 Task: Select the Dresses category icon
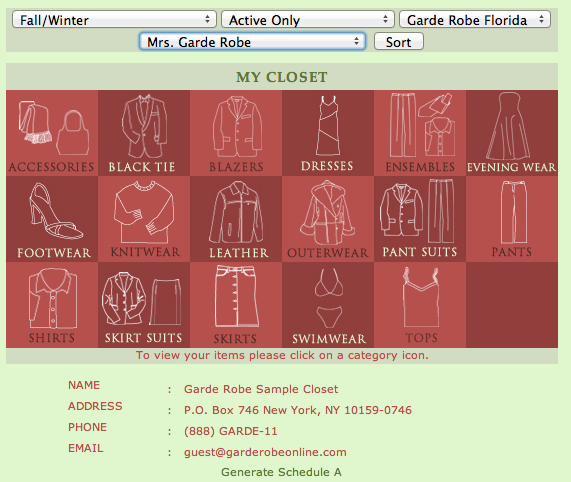tap(328, 133)
